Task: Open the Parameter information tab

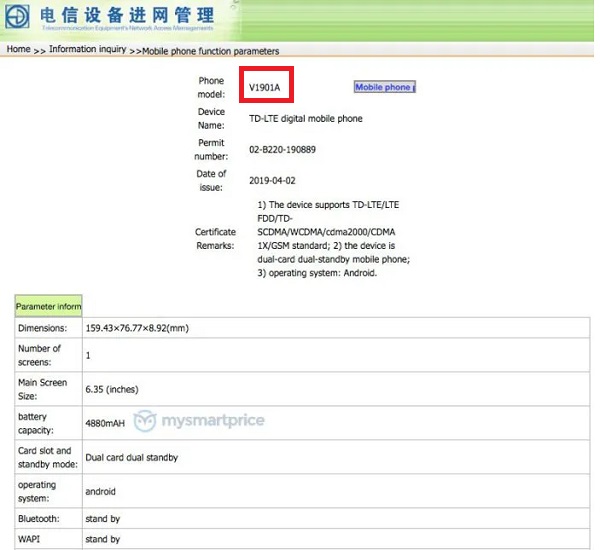Action: [x=48, y=306]
